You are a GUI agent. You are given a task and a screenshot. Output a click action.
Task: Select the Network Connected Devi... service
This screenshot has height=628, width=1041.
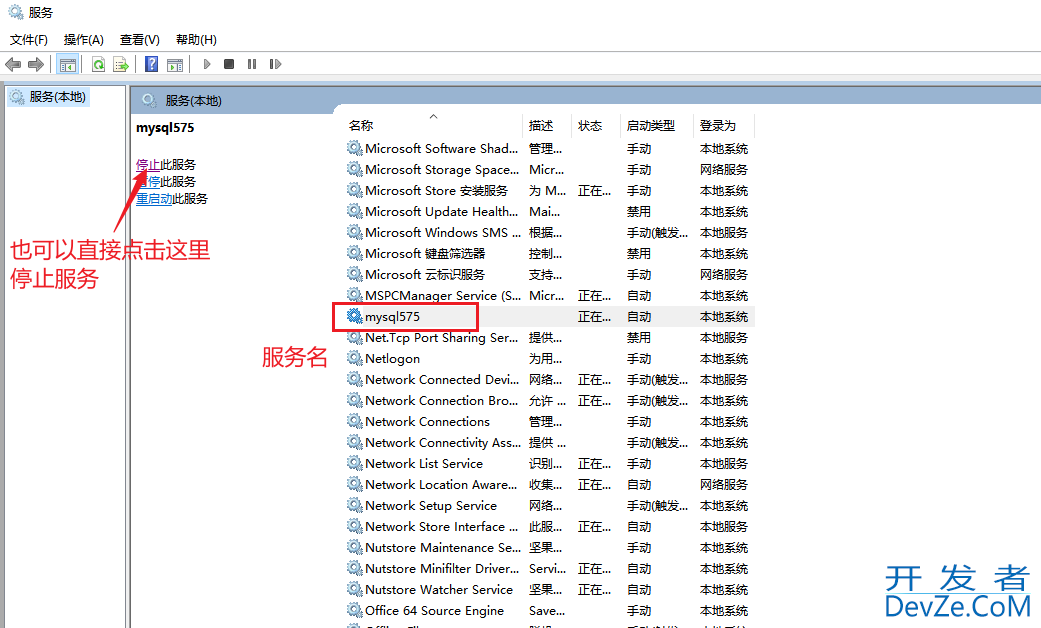[x=550, y=380]
